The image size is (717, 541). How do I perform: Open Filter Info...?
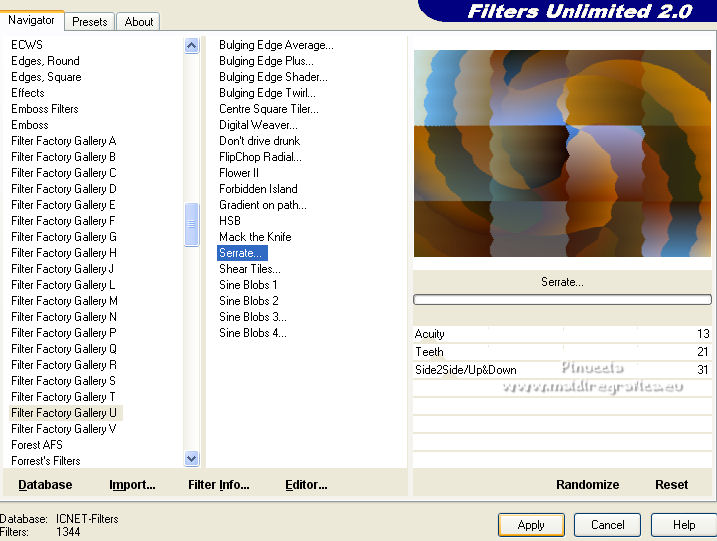[219, 484]
